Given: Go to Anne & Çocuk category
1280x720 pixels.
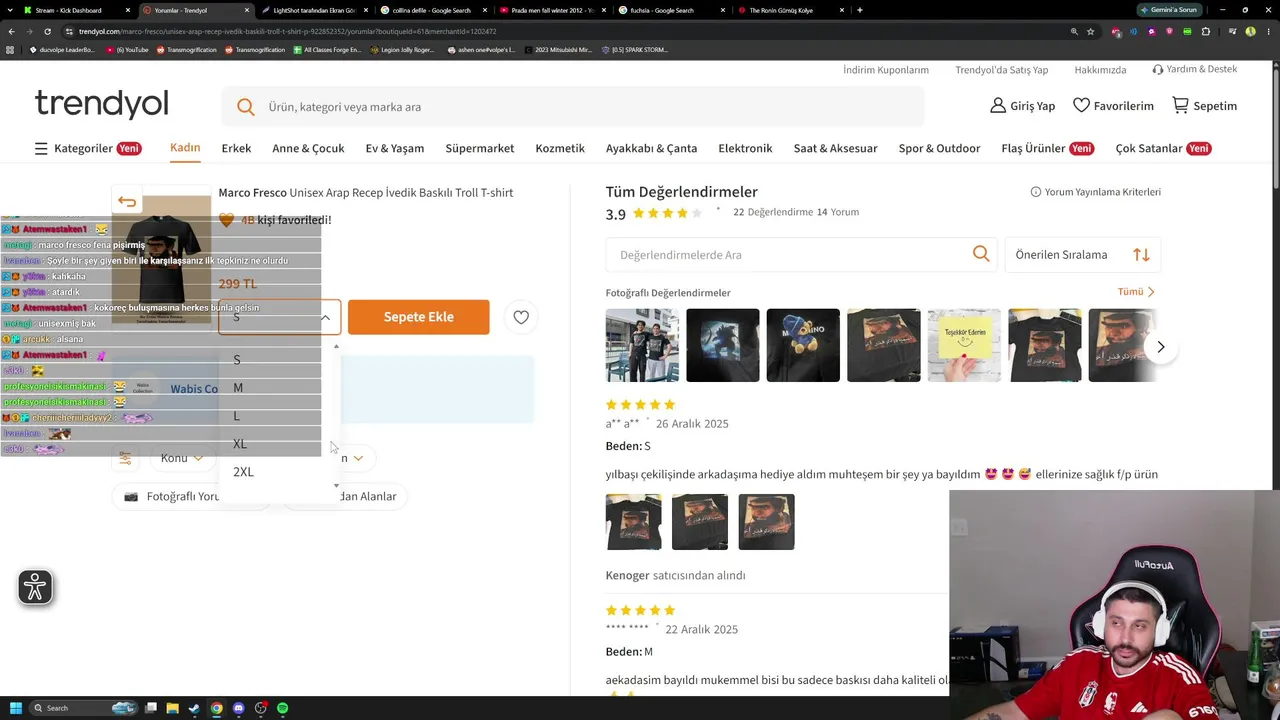Looking at the screenshot, I should pos(308,148).
